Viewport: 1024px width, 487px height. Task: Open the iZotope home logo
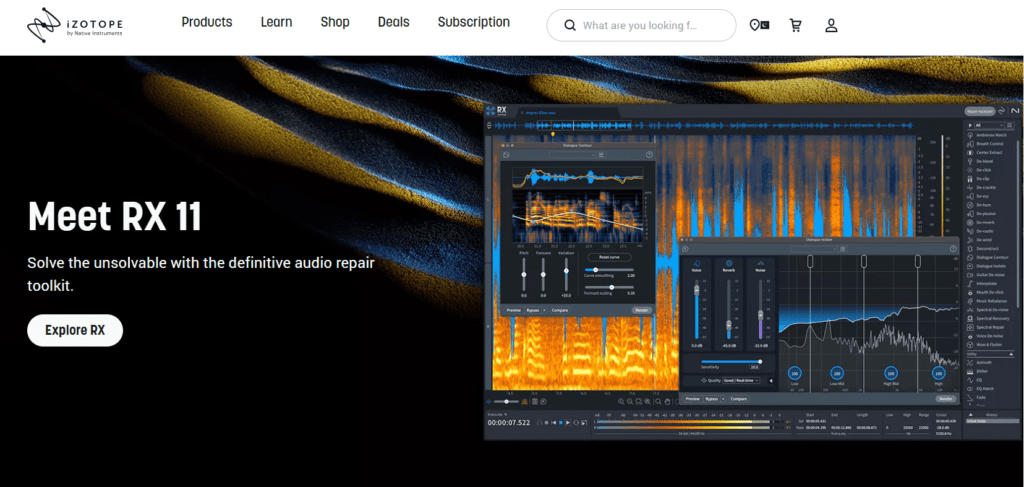74,26
